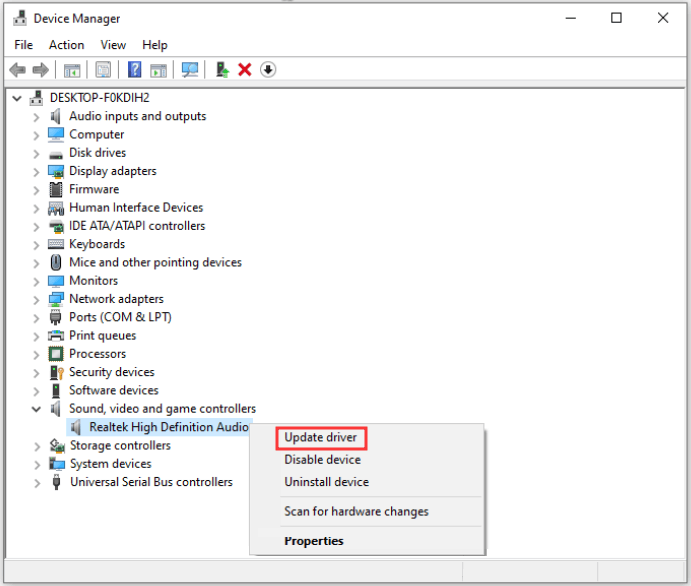Viewport: 691px width, 586px height.
Task: Click the Storage controllers icon
Action: pos(57,445)
